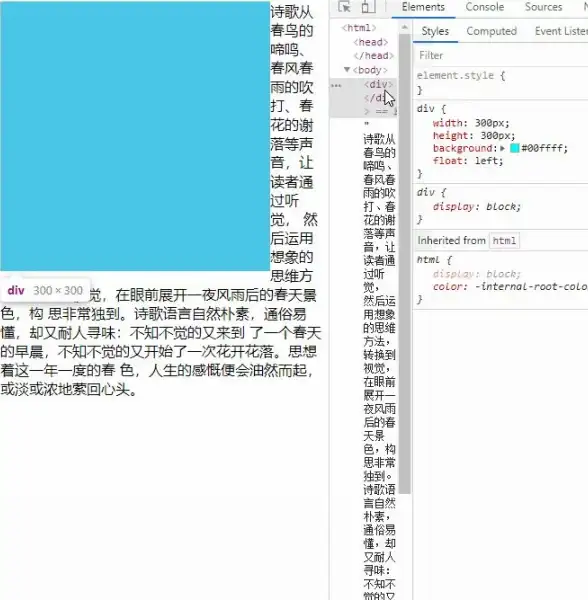This screenshot has width=588, height=600.
Task: Switch to the Sources tab
Action: (x=543, y=7)
